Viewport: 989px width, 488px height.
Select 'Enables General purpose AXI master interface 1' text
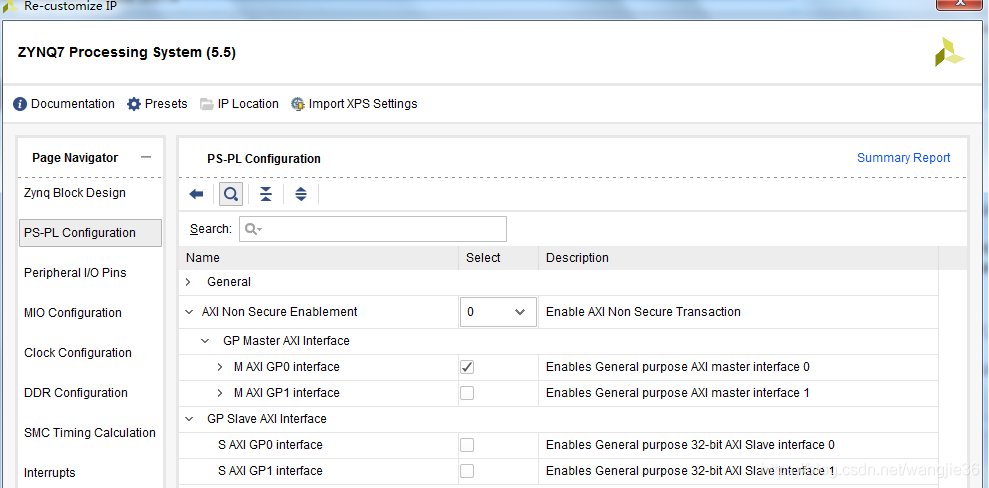click(677, 393)
